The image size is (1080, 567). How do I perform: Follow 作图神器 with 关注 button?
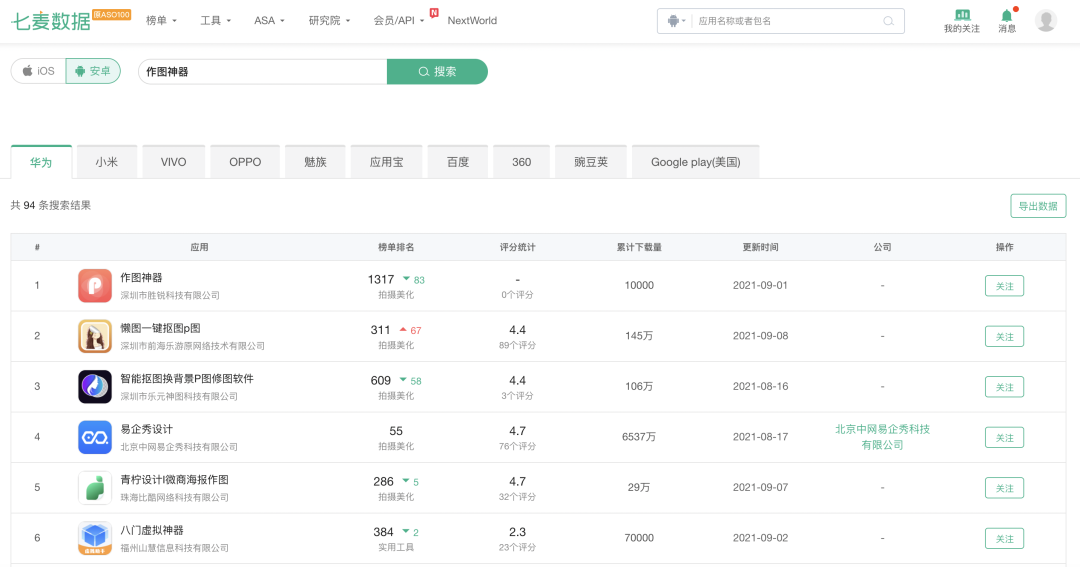[x=1004, y=286]
